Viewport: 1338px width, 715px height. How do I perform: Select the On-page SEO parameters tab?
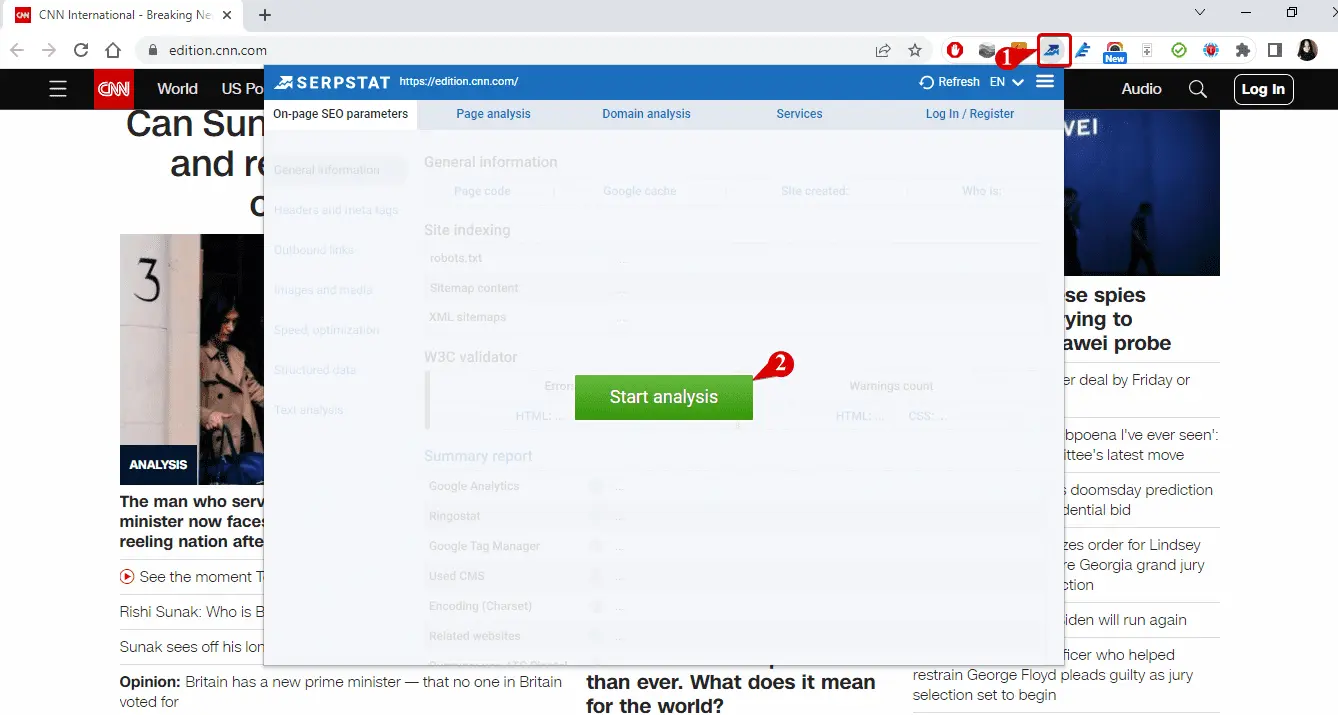click(x=341, y=114)
